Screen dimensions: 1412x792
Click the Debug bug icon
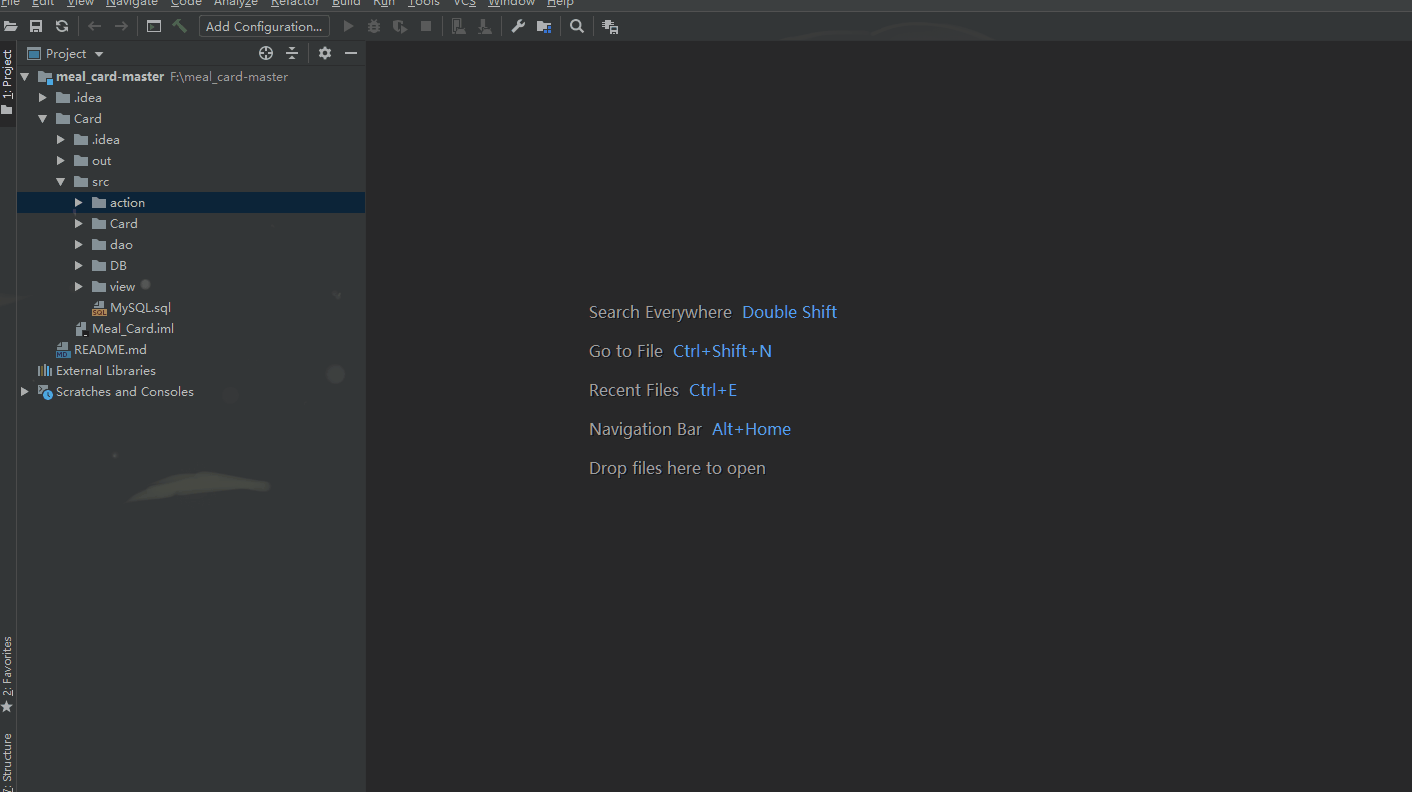374,26
